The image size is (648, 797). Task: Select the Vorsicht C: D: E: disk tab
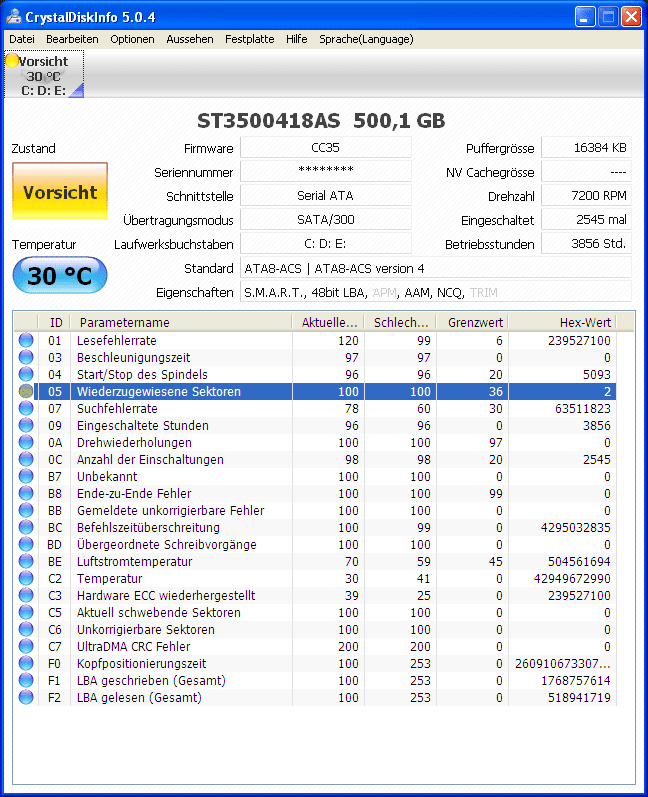44,75
